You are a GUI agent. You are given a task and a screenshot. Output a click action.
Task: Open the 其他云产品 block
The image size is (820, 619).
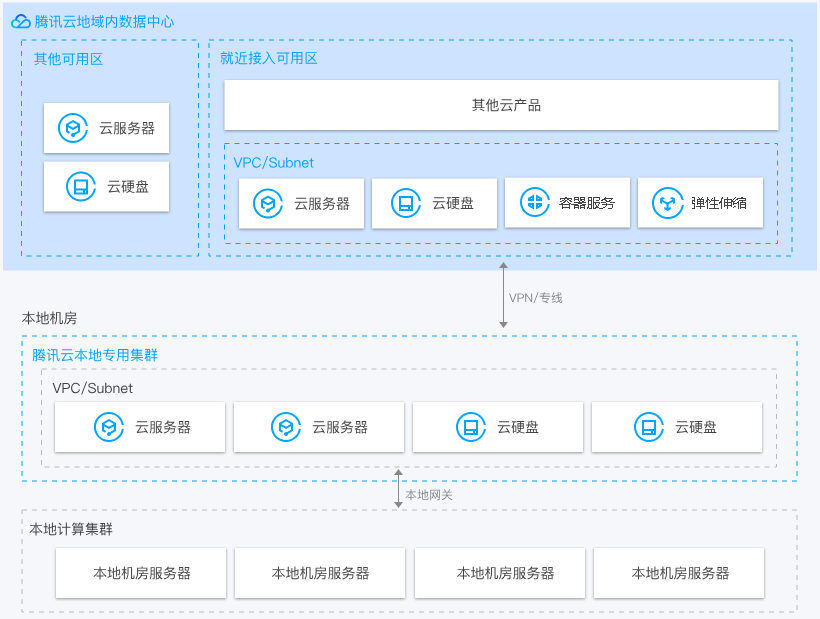pyautogui.click(x=500, y=104)
